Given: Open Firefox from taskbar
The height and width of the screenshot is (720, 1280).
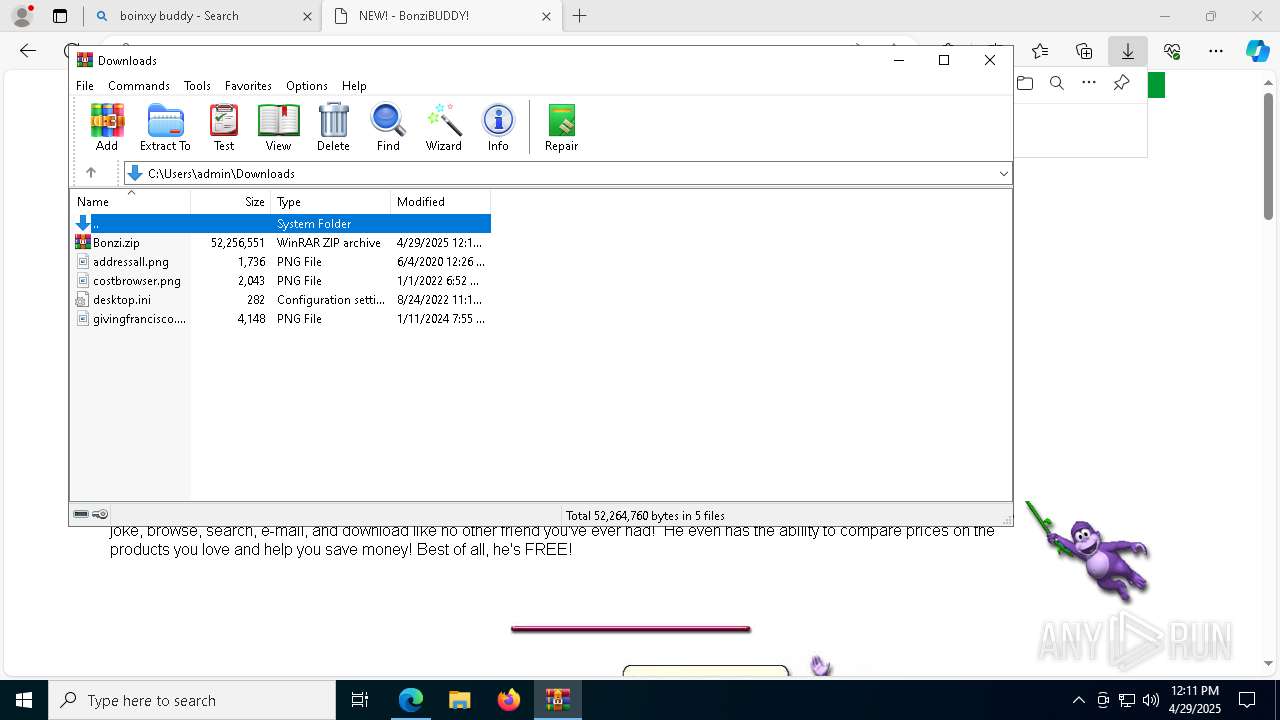Looking at the screenshot, I should 509,700.
